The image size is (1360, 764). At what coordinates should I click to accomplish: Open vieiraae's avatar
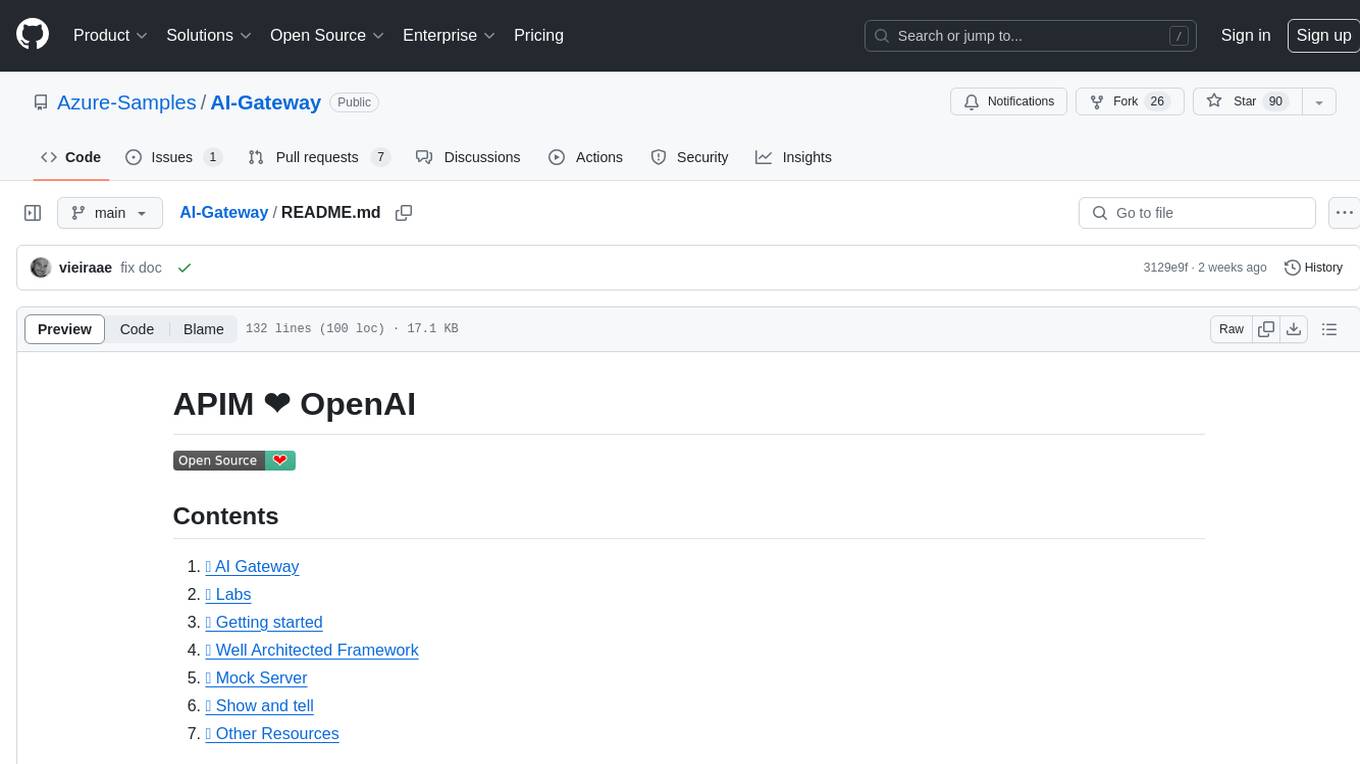[x=41, y=268]
